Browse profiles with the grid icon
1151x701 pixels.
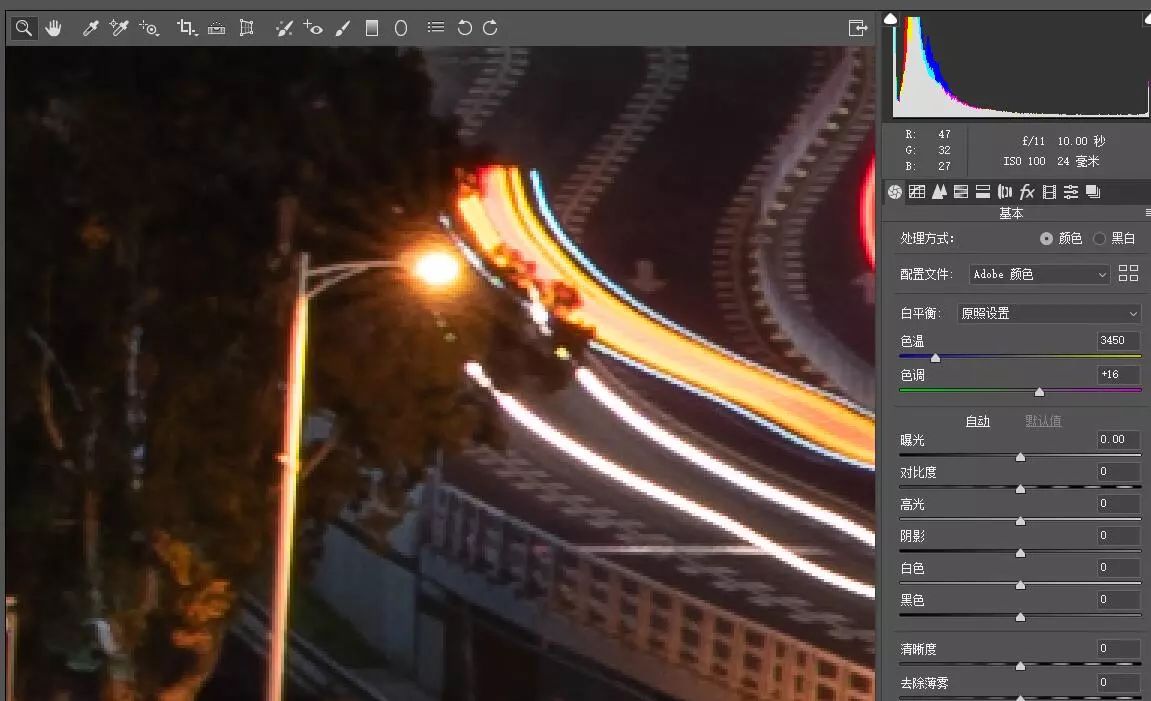(x=1129, y=273)
